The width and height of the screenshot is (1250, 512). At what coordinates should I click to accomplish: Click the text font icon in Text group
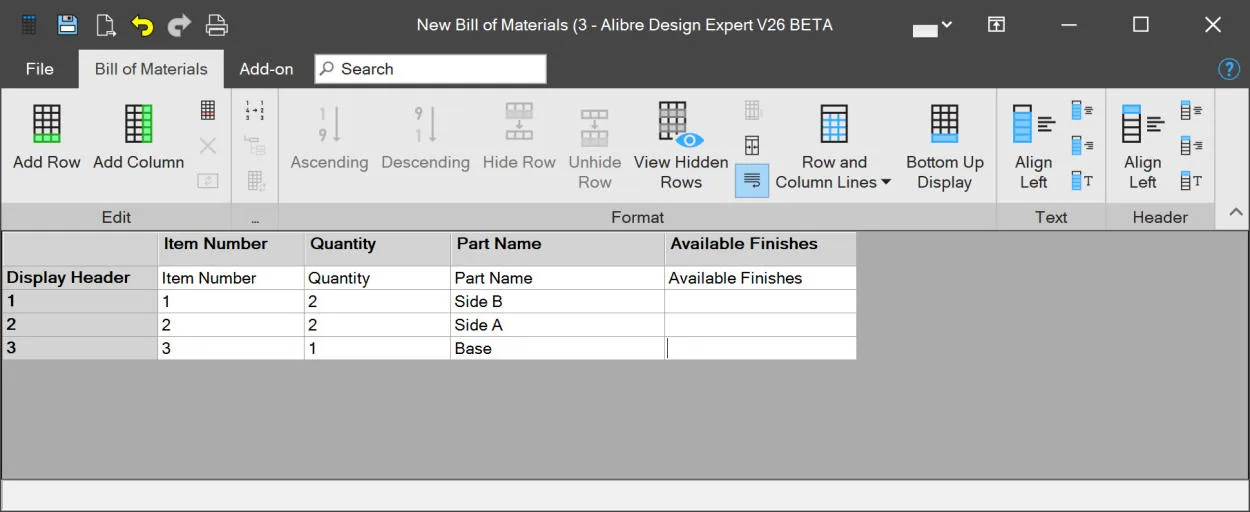point(1082,181)
